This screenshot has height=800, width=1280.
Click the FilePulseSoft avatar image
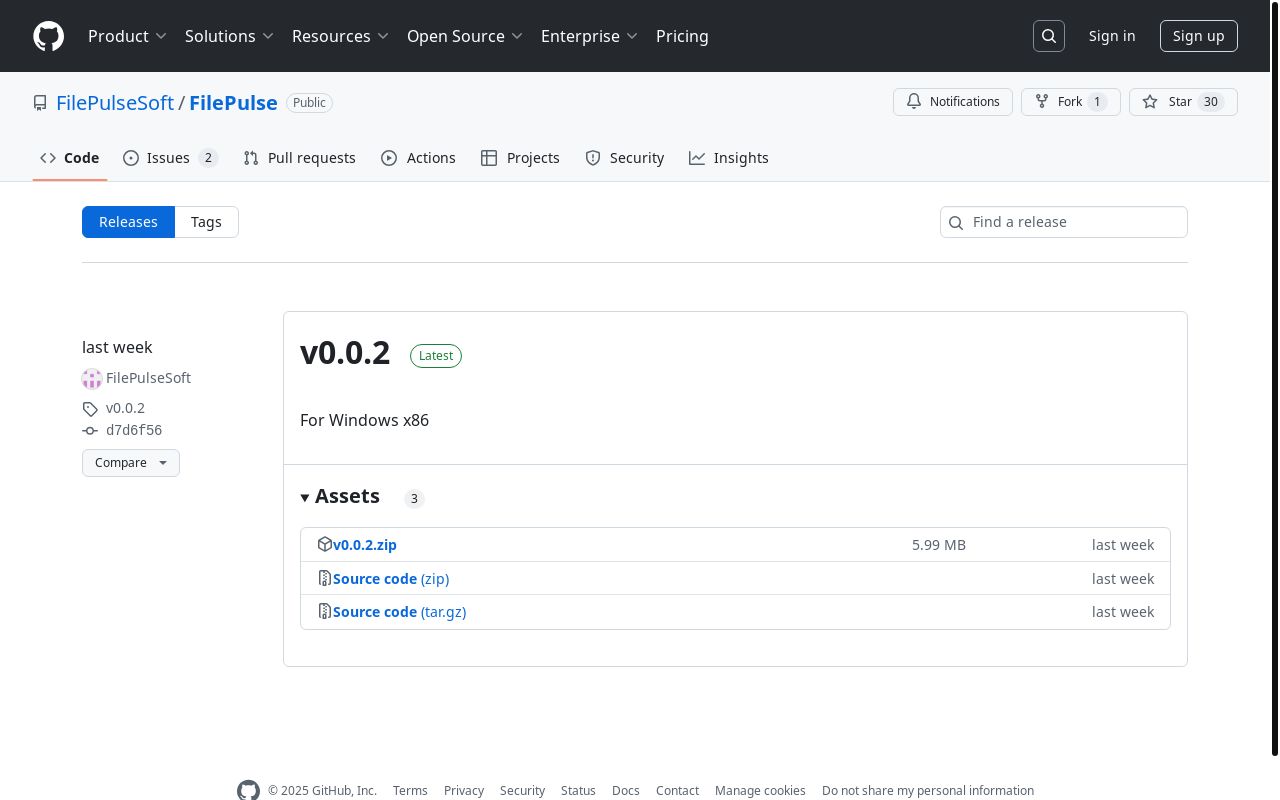point(92,378)
